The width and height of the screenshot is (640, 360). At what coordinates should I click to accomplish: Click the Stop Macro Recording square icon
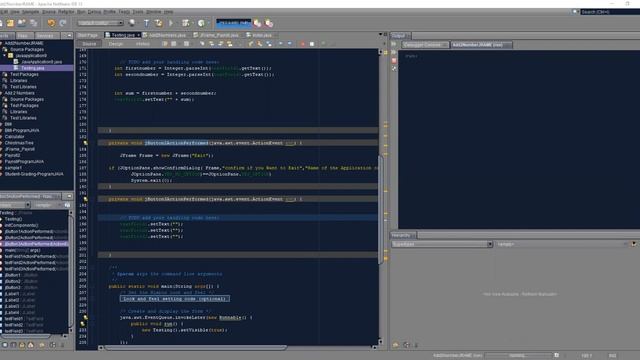312,44
